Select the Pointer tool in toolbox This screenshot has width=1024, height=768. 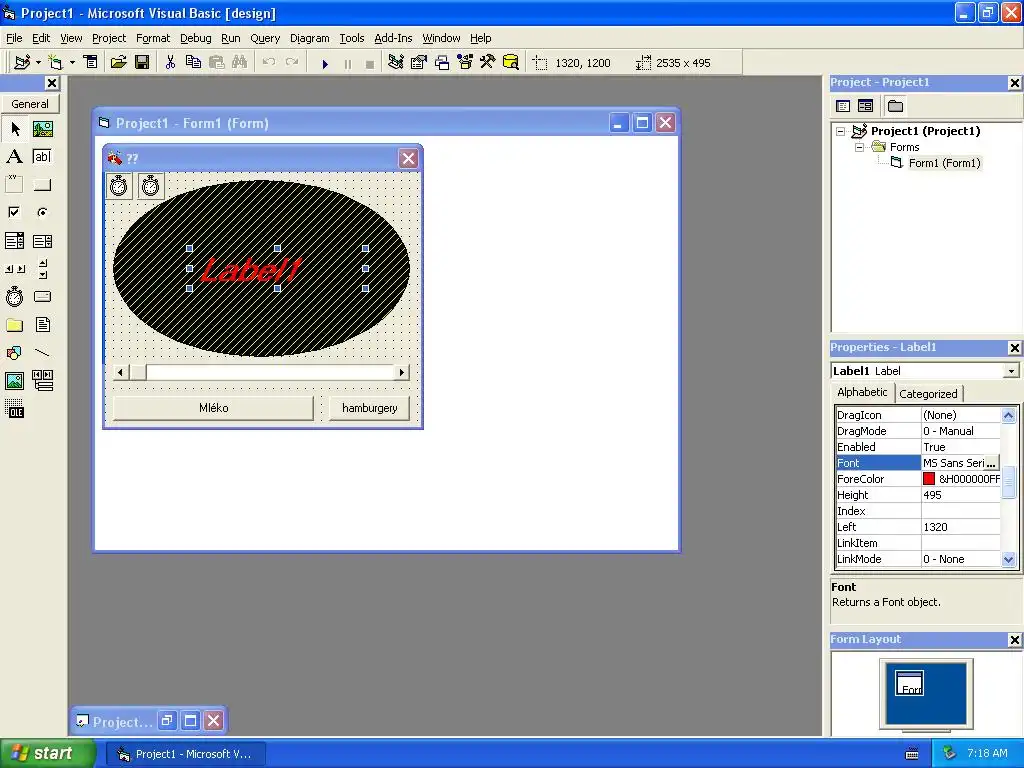(x=14, y=129)
